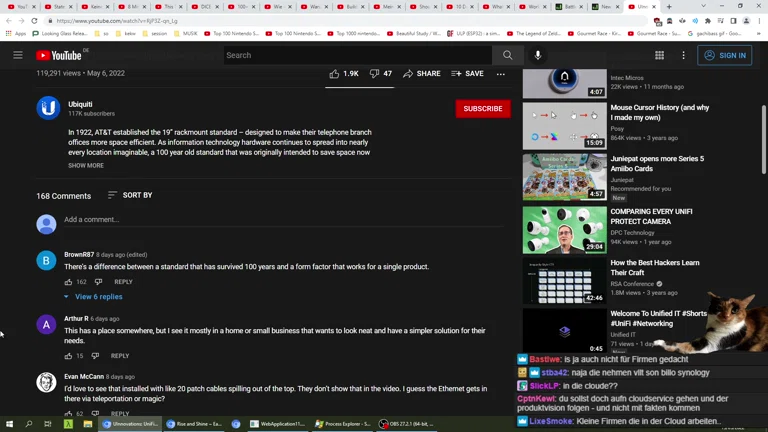Expand description with SHOW MORE
Screen dimensions: 768x432
(x=86, y=166)
